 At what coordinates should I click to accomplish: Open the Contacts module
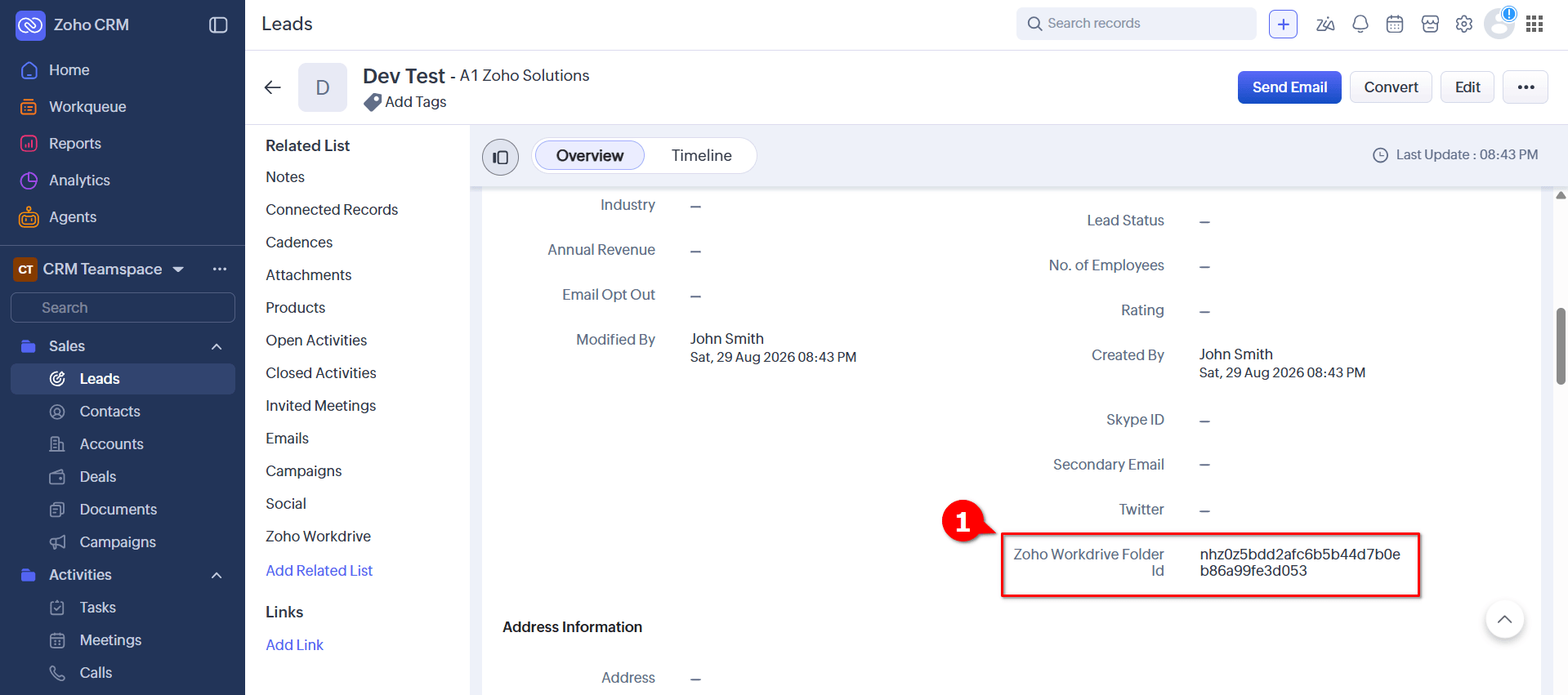109,412
